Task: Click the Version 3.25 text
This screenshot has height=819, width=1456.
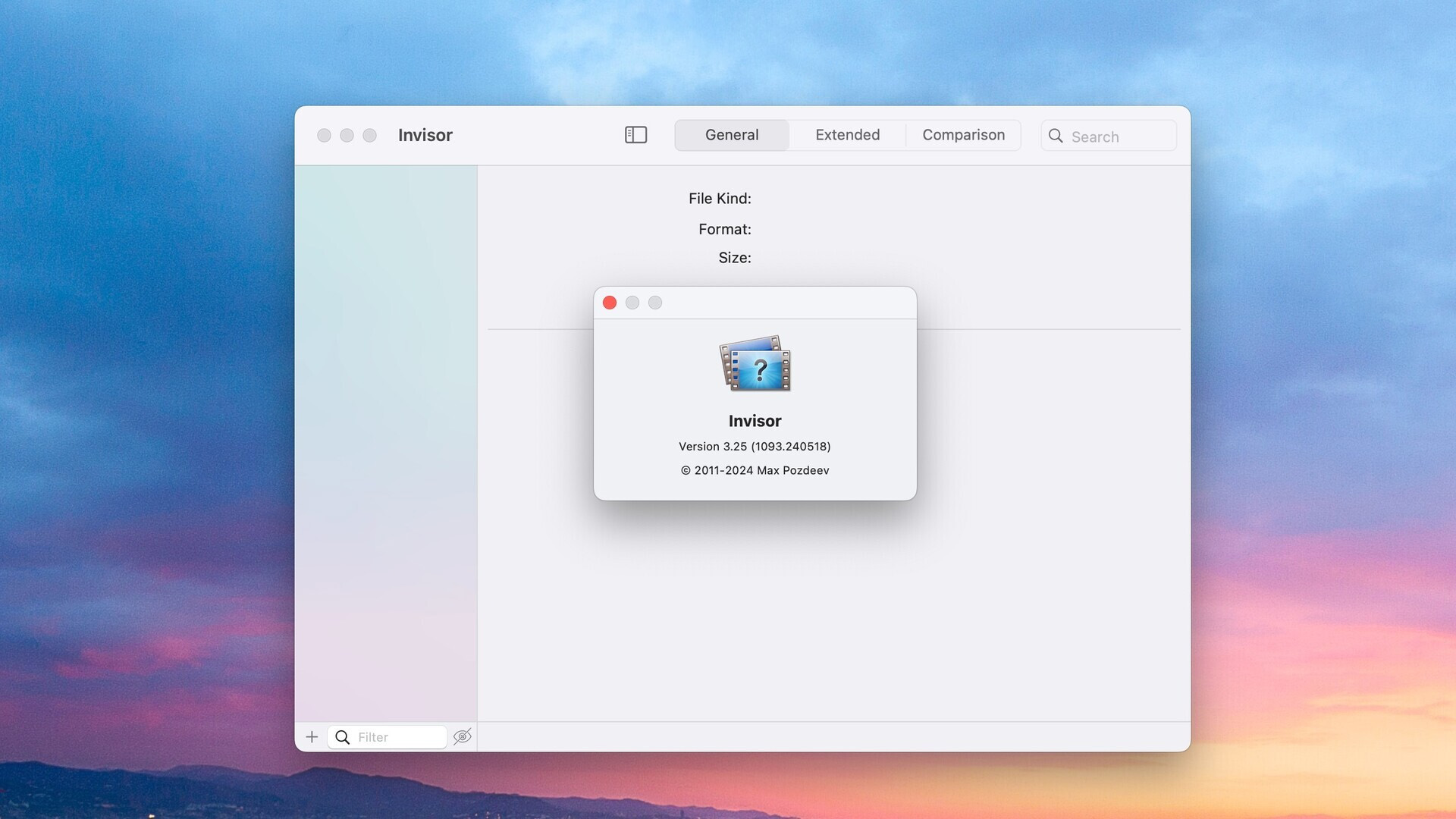Action: (x=755, y=447)
